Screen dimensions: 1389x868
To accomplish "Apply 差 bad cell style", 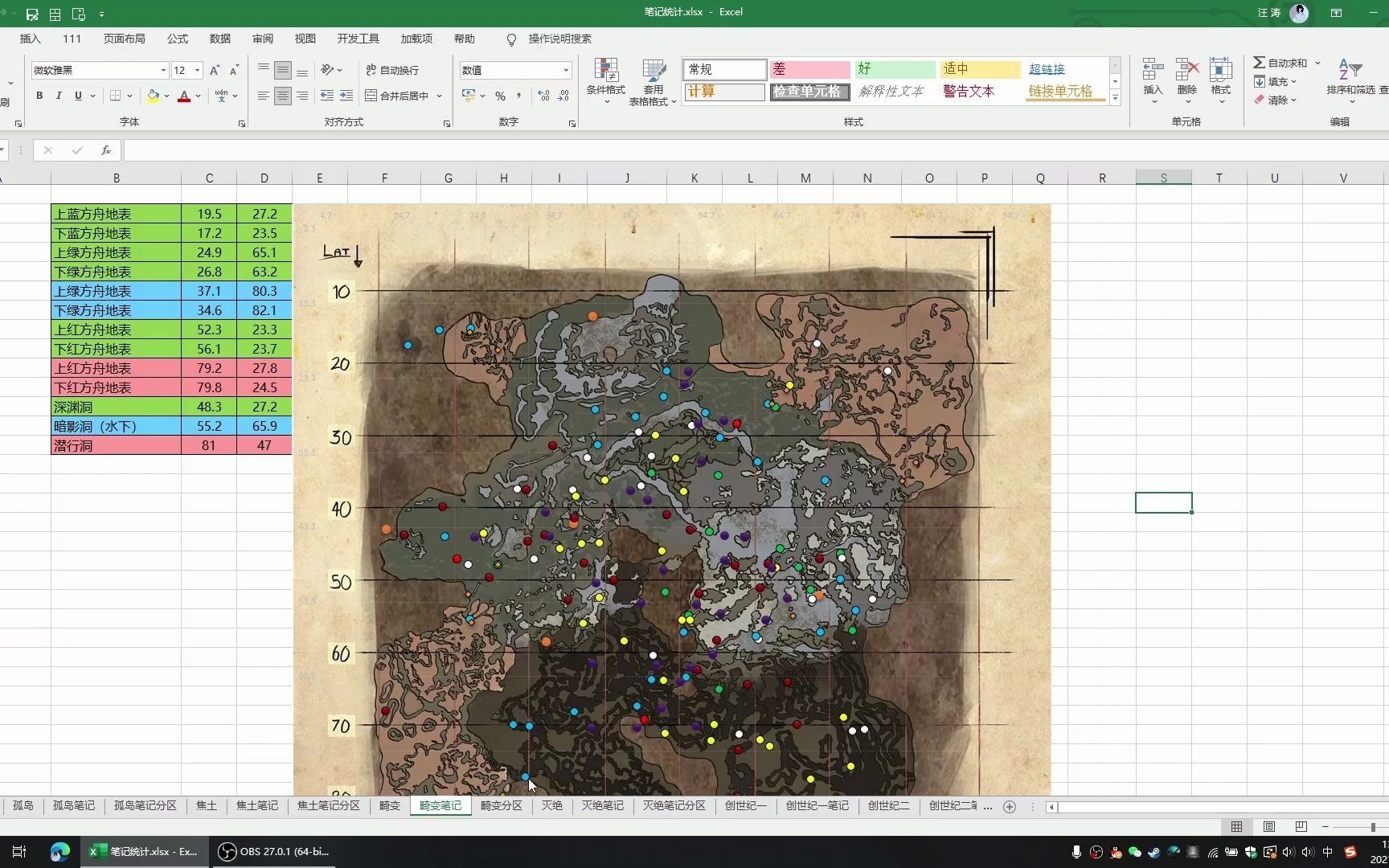I will pyautogui.click(x=809, y=70).
